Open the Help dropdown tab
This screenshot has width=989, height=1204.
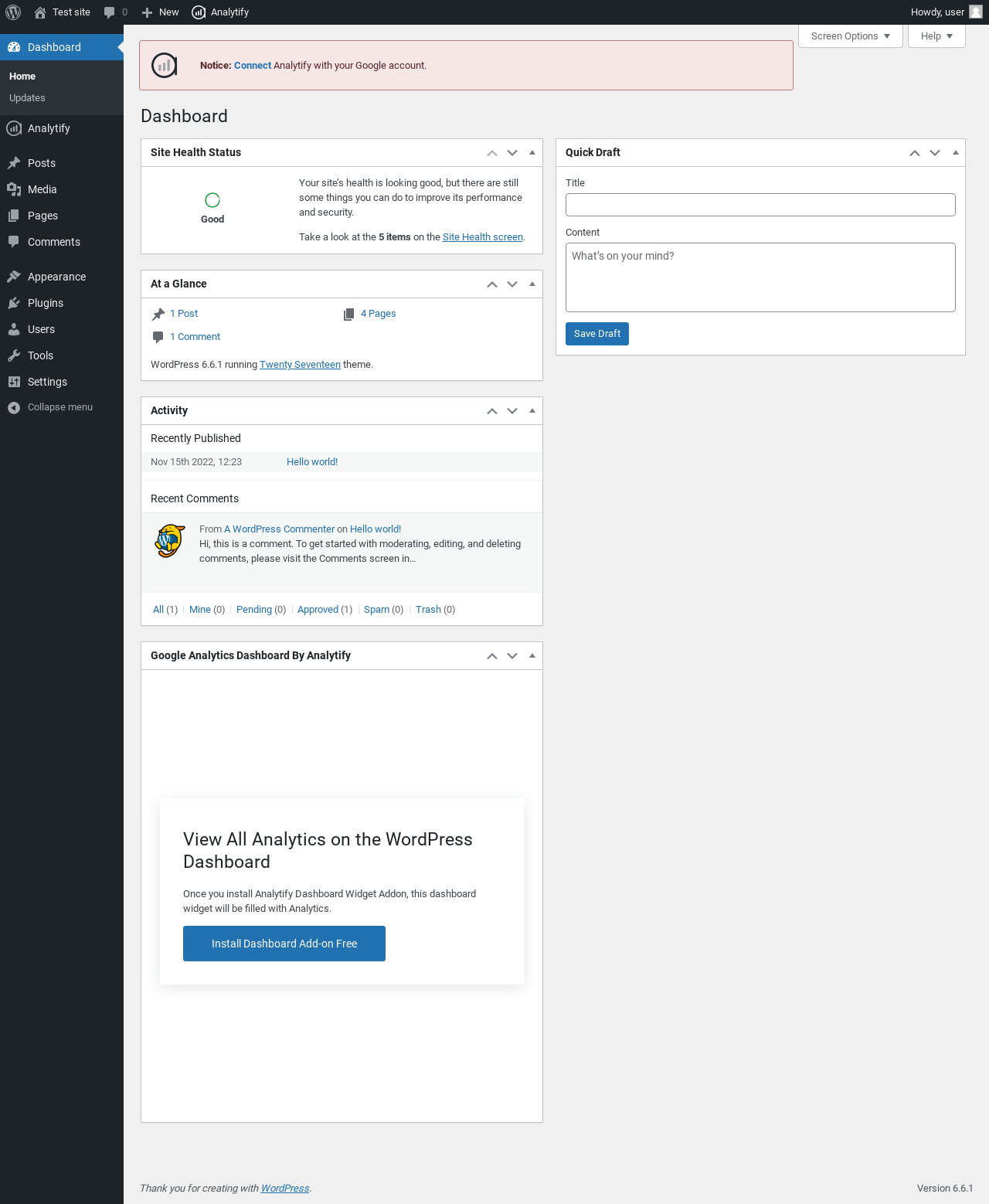tap(936, 36)
